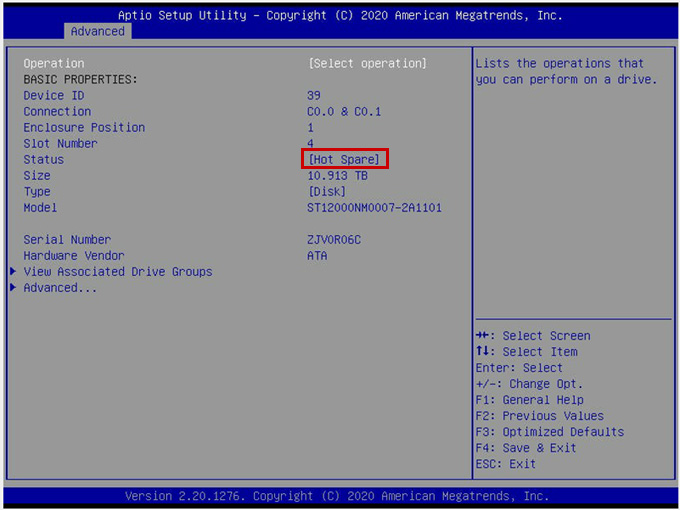Click the ESC: Exit hint
The image size is (680, 510).
[505, 463]
